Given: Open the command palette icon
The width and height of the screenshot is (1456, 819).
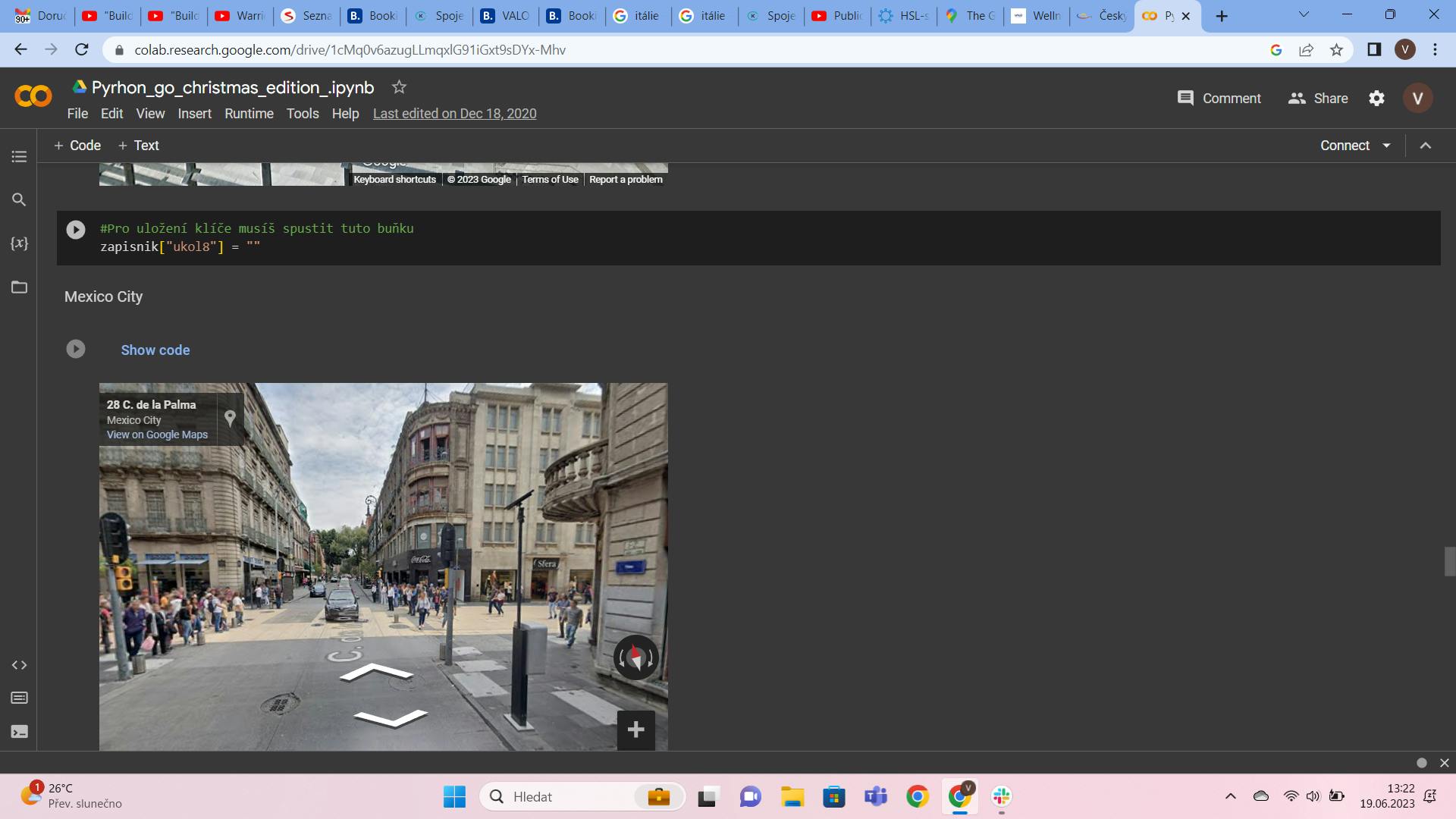Looking at the screenshot, I should pos(19,698).
